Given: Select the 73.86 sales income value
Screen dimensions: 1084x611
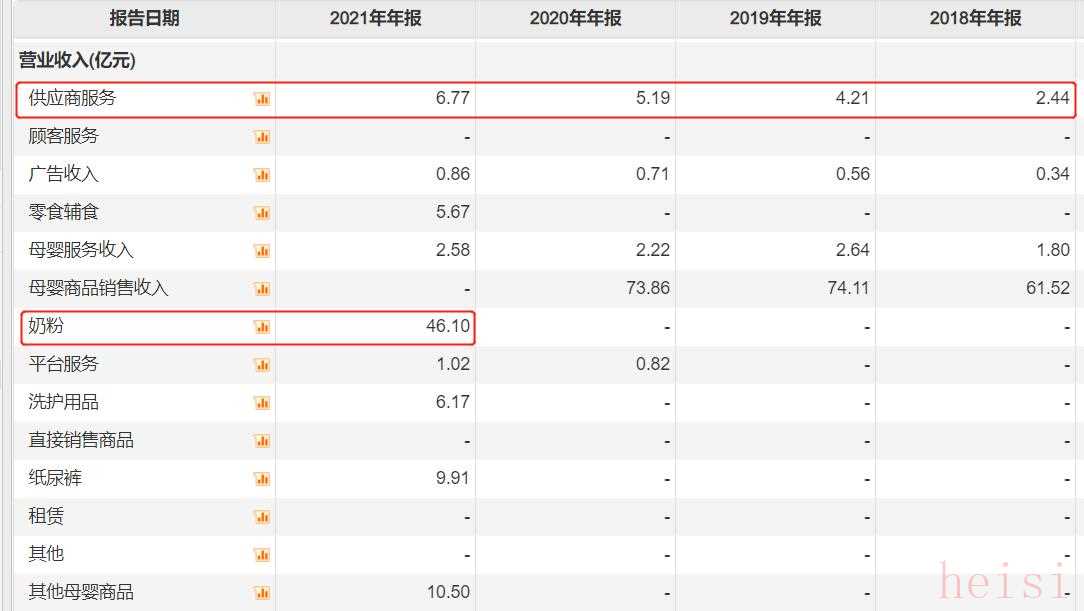Looking at the screenshot, I should pos(648,288).
